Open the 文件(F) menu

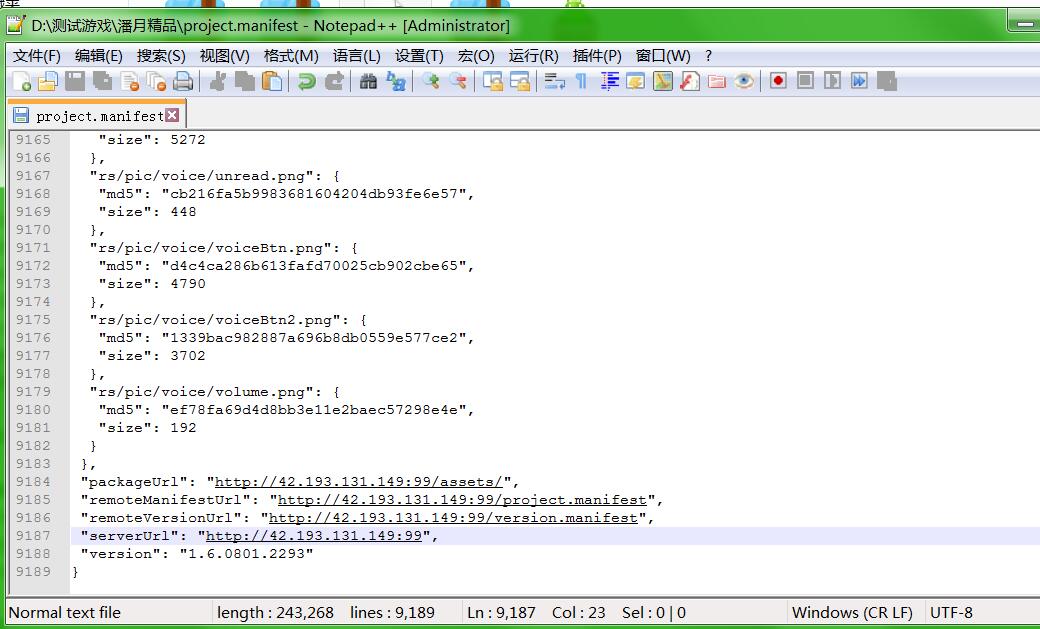pyautogui.click(x=37, y=56)
